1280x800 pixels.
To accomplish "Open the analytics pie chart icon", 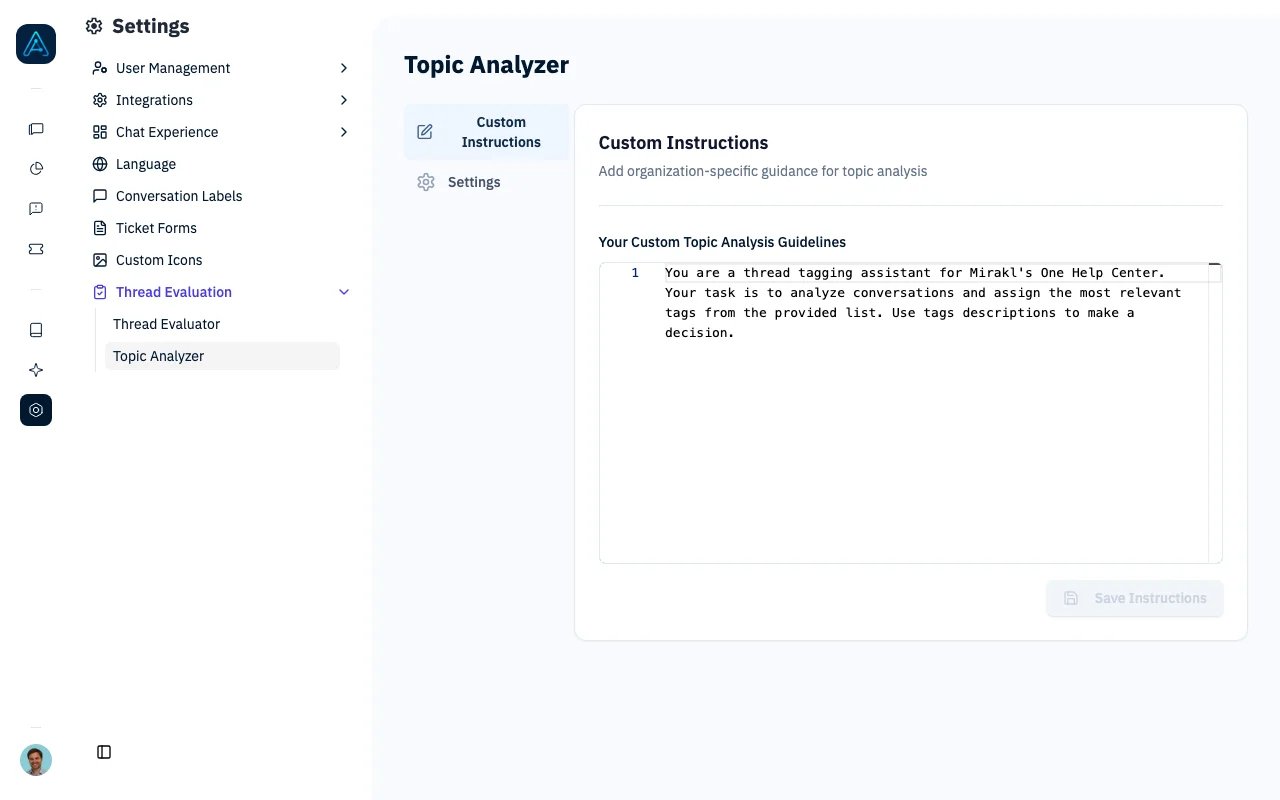I will (36, 169).
